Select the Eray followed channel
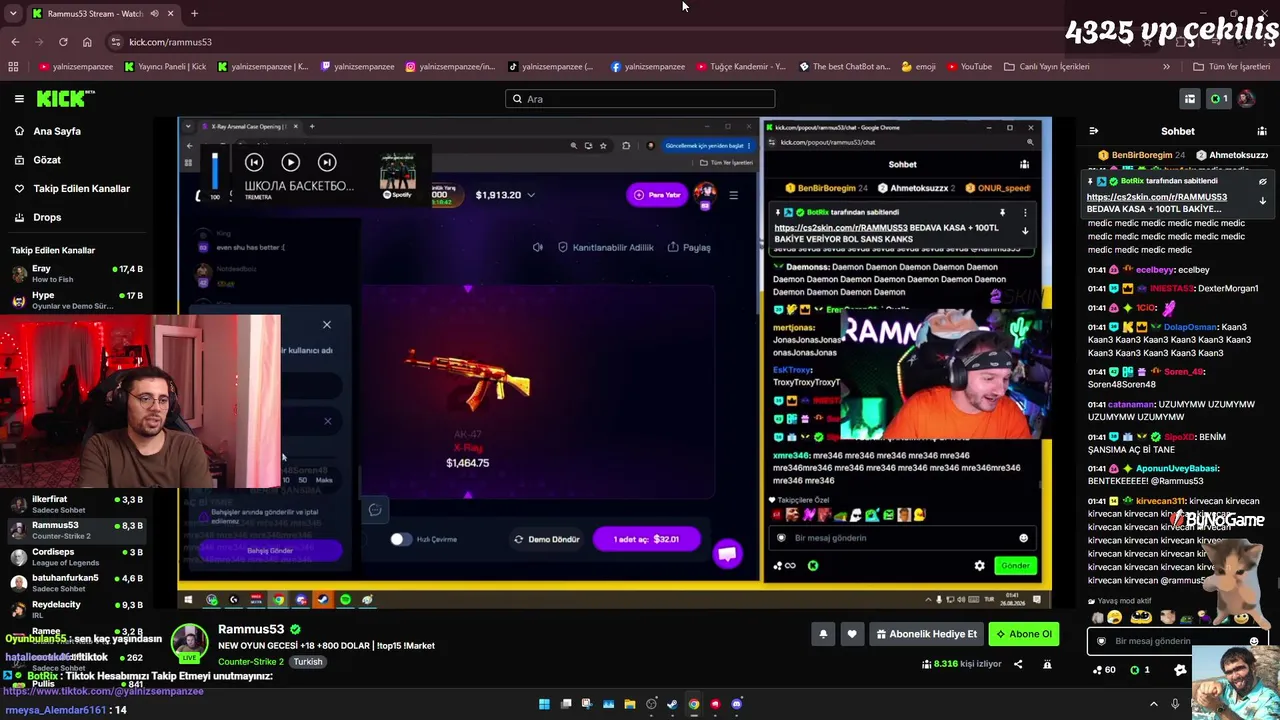The height and width of the screenshot is (720, 1280). coord(78,274)
